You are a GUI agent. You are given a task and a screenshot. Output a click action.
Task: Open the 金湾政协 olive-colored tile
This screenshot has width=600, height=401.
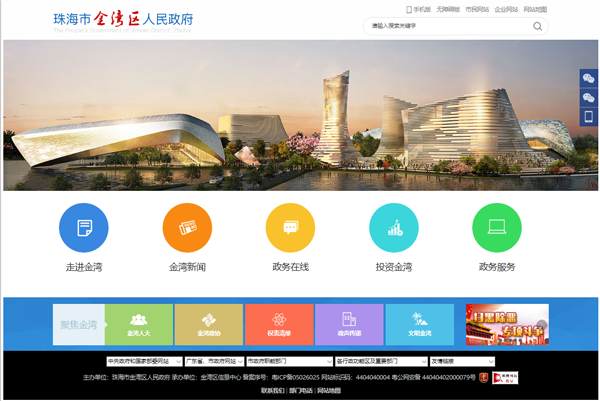coord(209,324)
